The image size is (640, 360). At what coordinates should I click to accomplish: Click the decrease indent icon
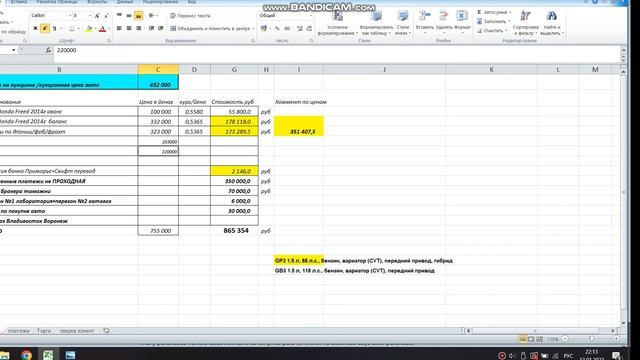coord(151,29)
